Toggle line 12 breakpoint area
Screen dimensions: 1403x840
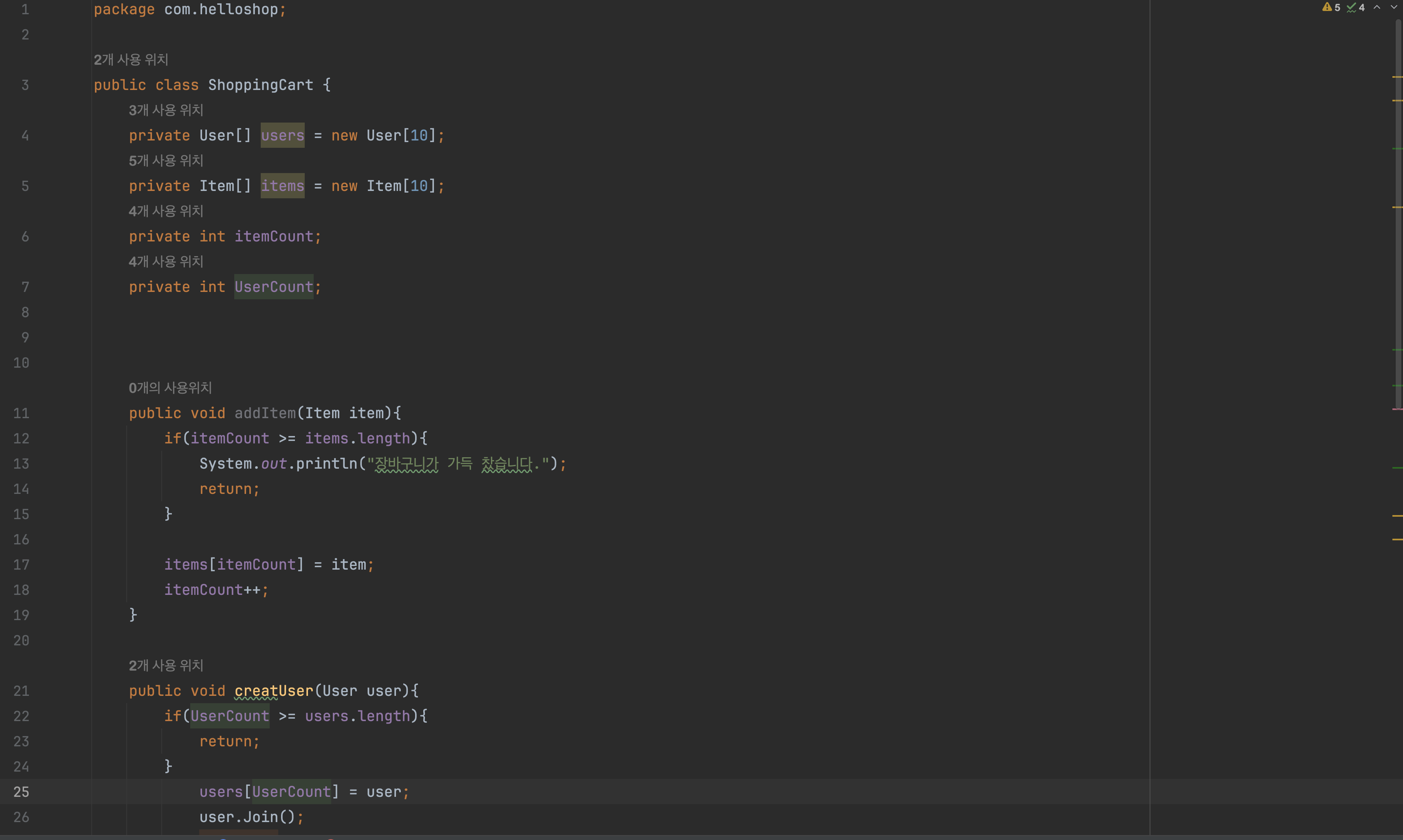pos(22,438)
